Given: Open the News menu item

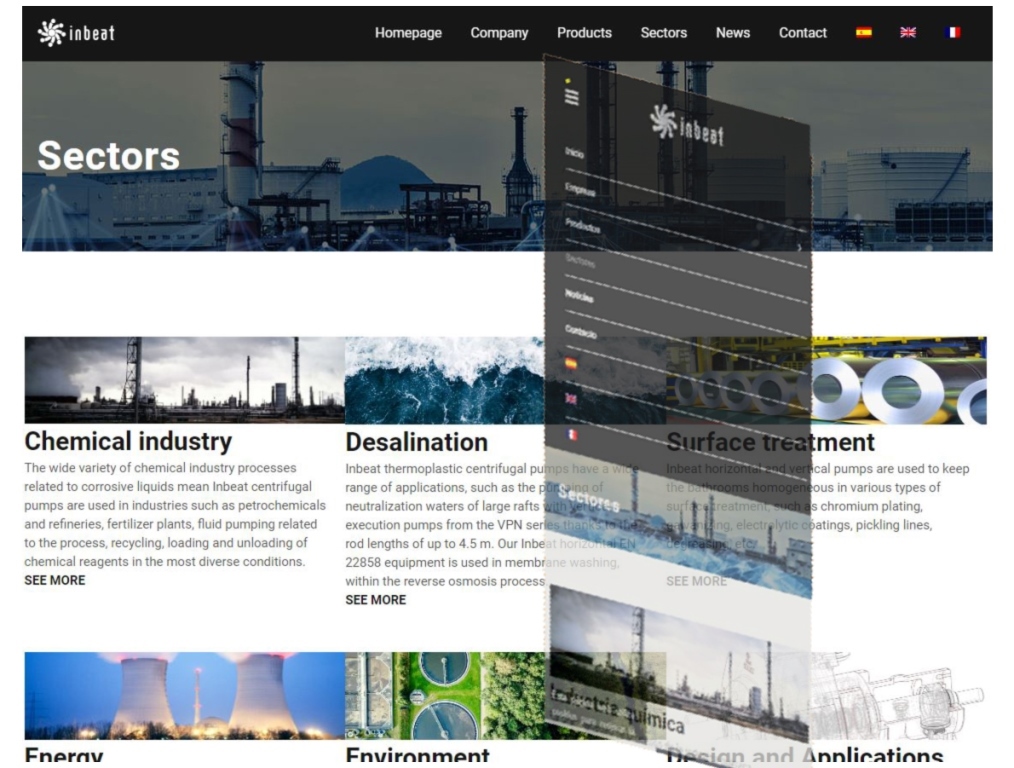Looking at the screenshot, I should (x=733, y=33).
